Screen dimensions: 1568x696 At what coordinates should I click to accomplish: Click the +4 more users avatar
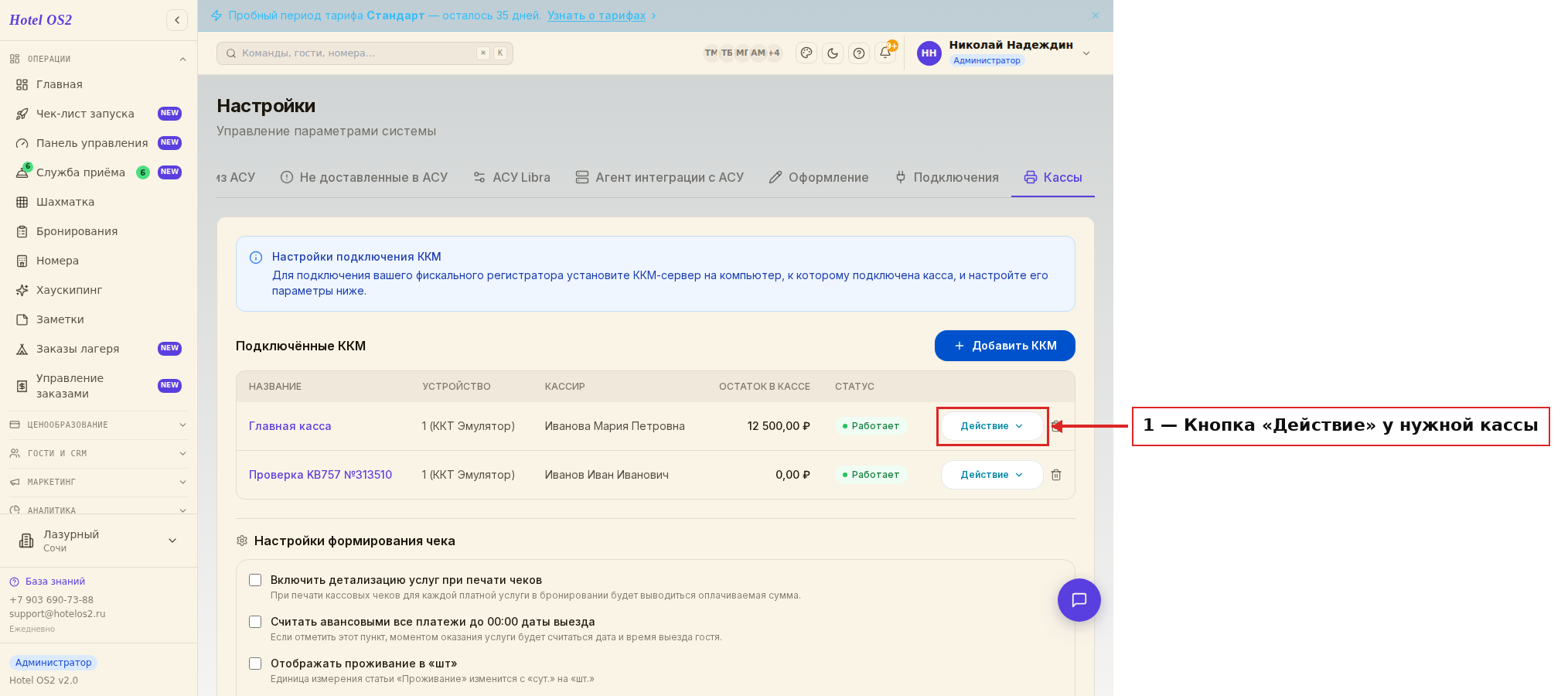point(774,53)
